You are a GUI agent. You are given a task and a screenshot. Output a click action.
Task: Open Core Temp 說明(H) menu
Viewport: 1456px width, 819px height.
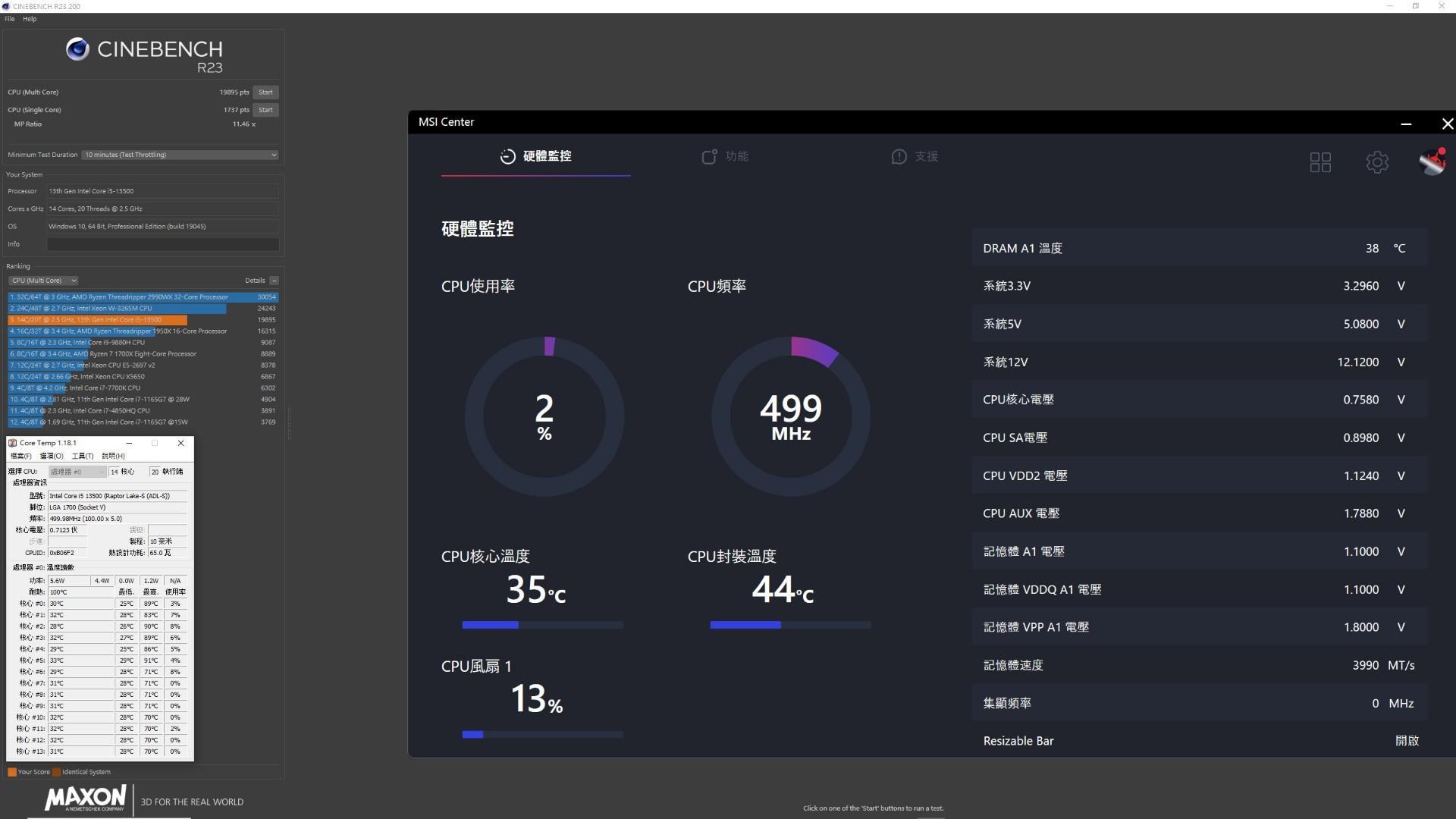114,457
